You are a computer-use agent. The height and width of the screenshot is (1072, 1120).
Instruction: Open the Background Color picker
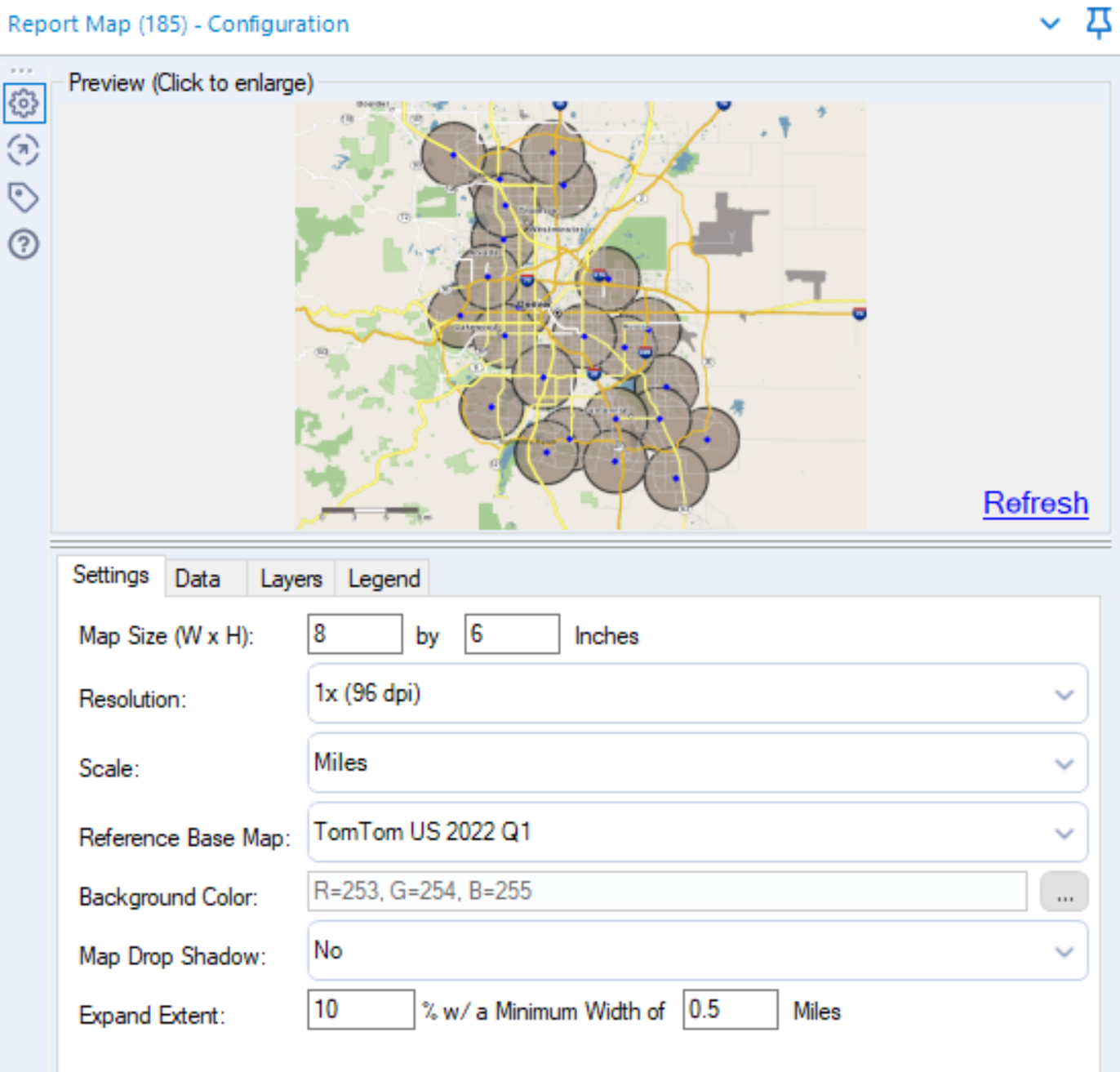click(1064, 892)
